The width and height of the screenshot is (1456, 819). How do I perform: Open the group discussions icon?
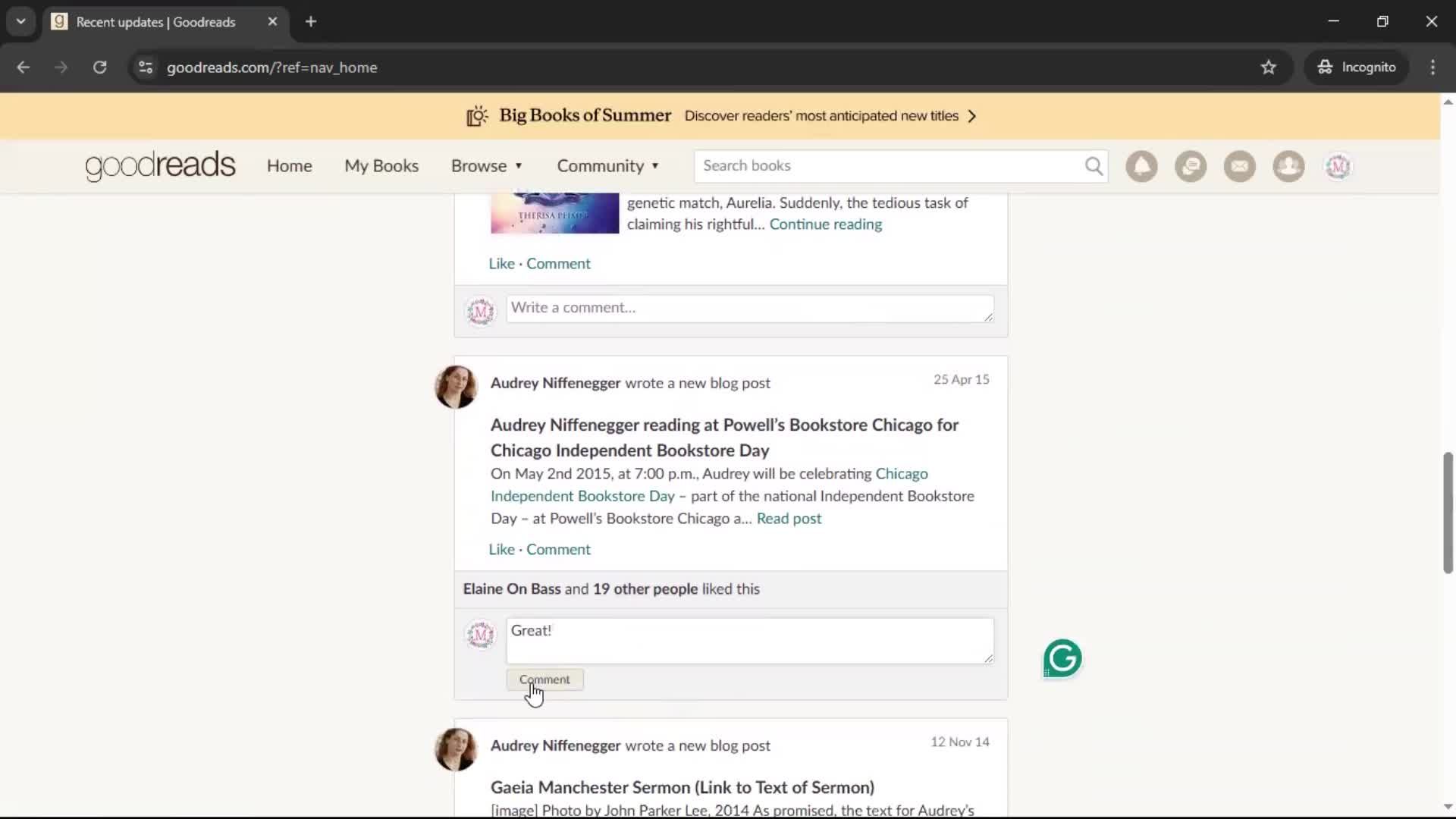pos(1191,166)
